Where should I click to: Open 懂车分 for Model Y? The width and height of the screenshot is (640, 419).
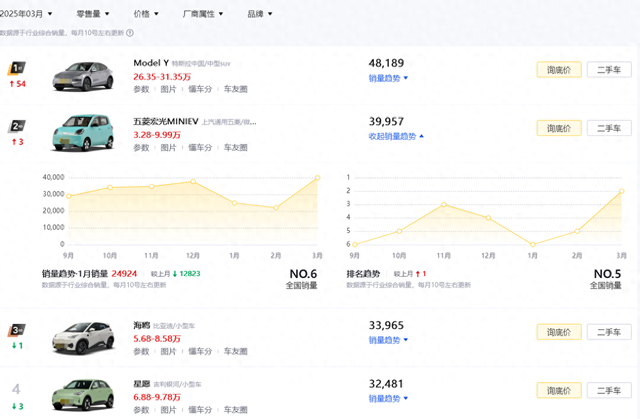(x=200, y=89)
